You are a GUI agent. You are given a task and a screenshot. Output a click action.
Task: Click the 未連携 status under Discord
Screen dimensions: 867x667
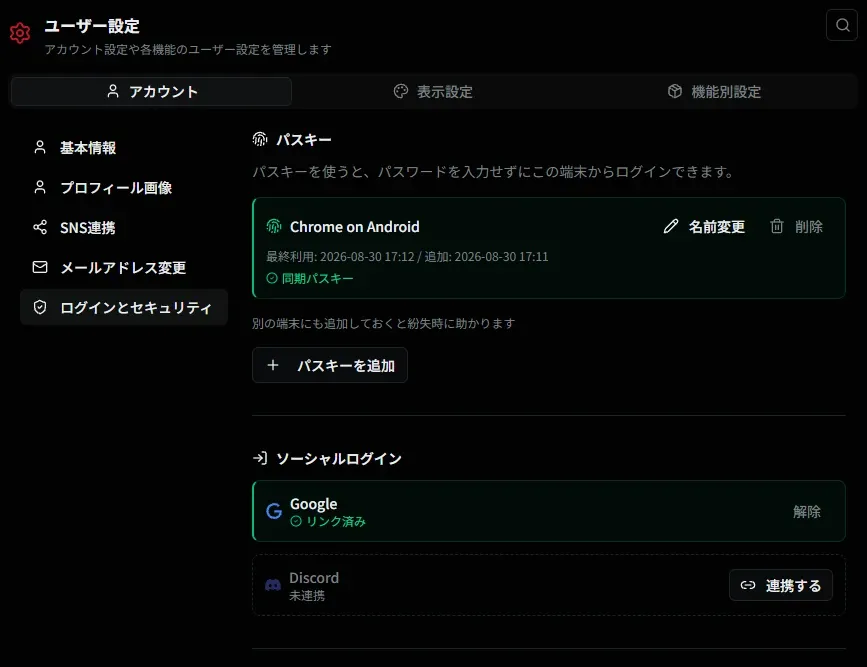tap(307, 596)
